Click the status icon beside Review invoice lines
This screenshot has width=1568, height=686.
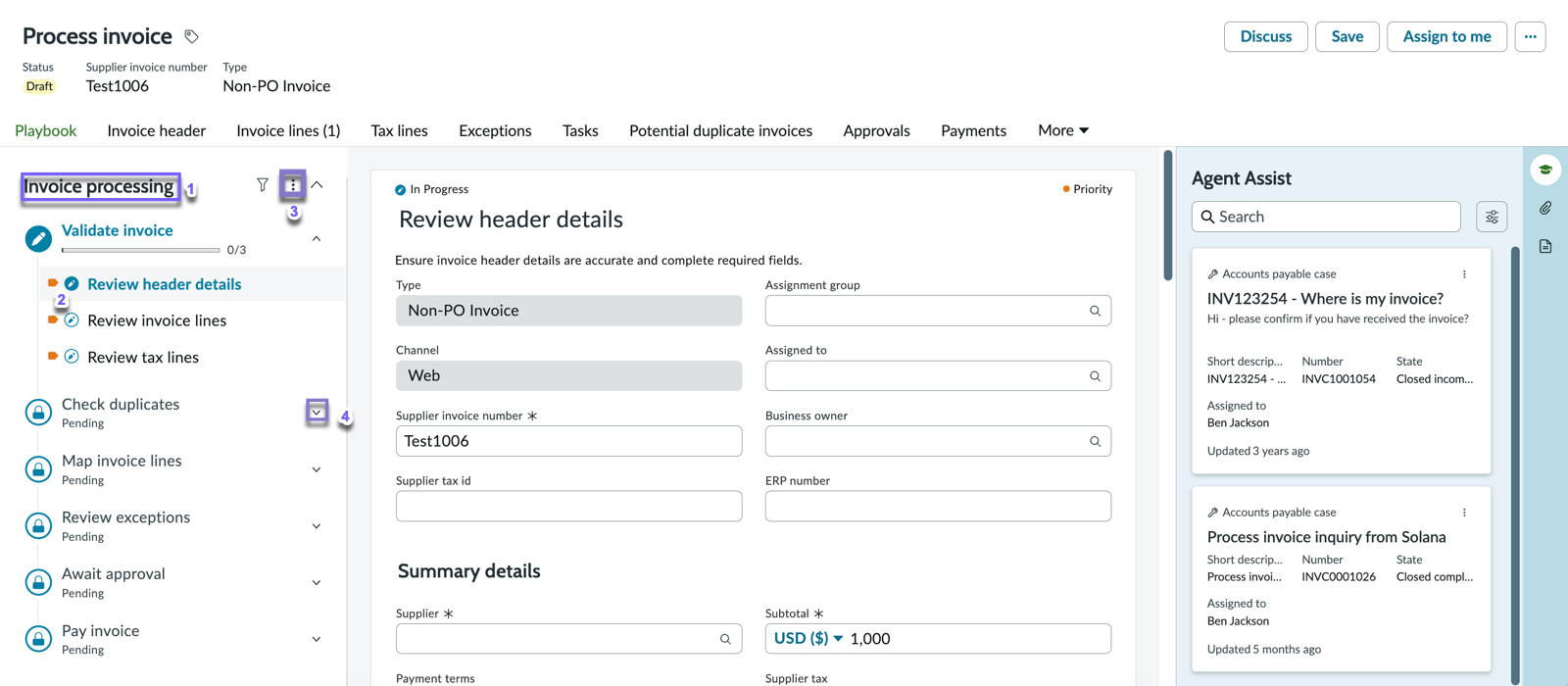pos(72,320)
